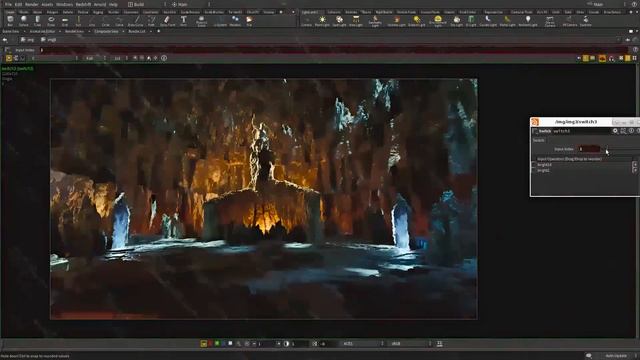Select the Torus shelf tool
Screen dimensions: 640x360
(x=51, y=20)
